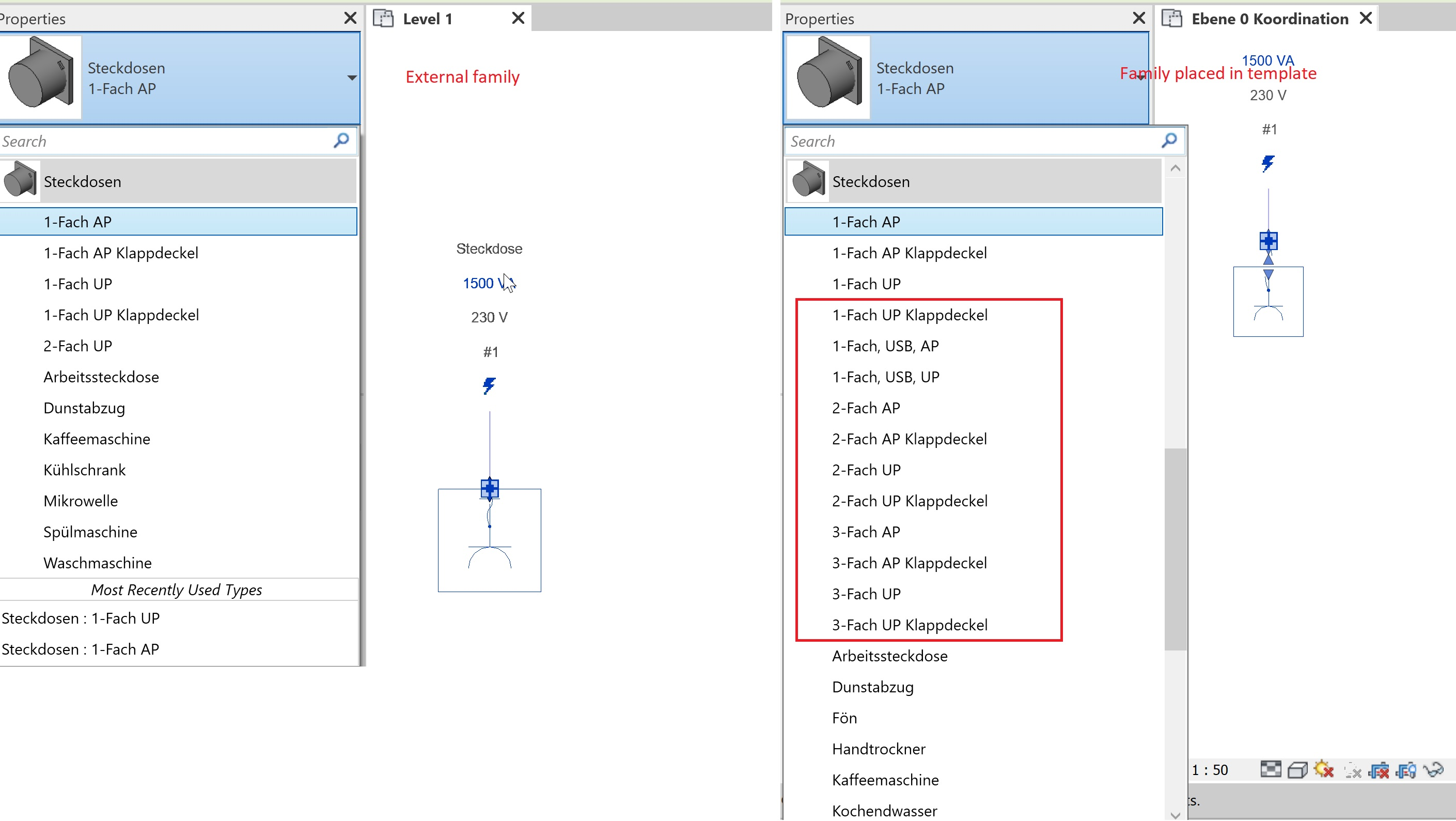Click search magnifier in left type selector
This screenshot has width=1456, height=821.
341,140
